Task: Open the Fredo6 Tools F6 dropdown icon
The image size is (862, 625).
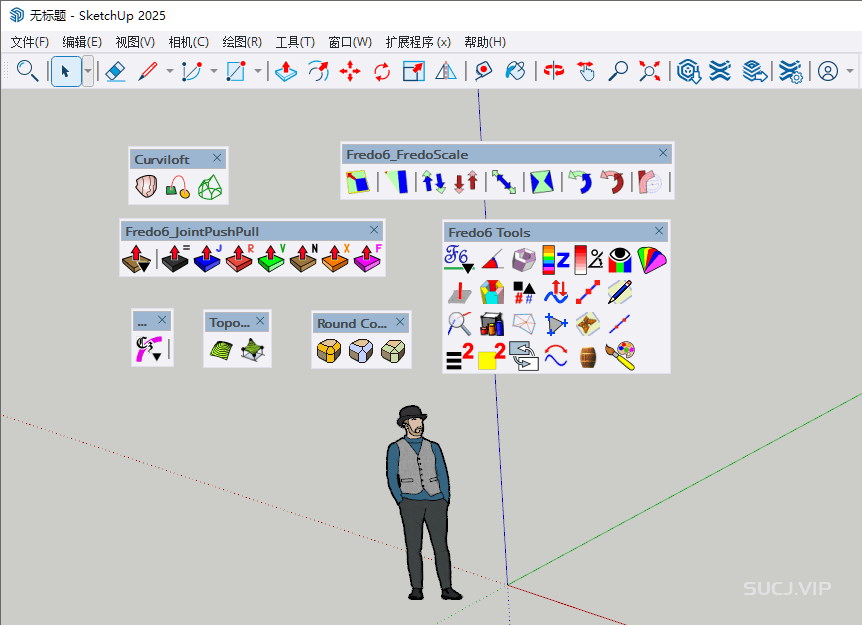Action: click(458, 259)
